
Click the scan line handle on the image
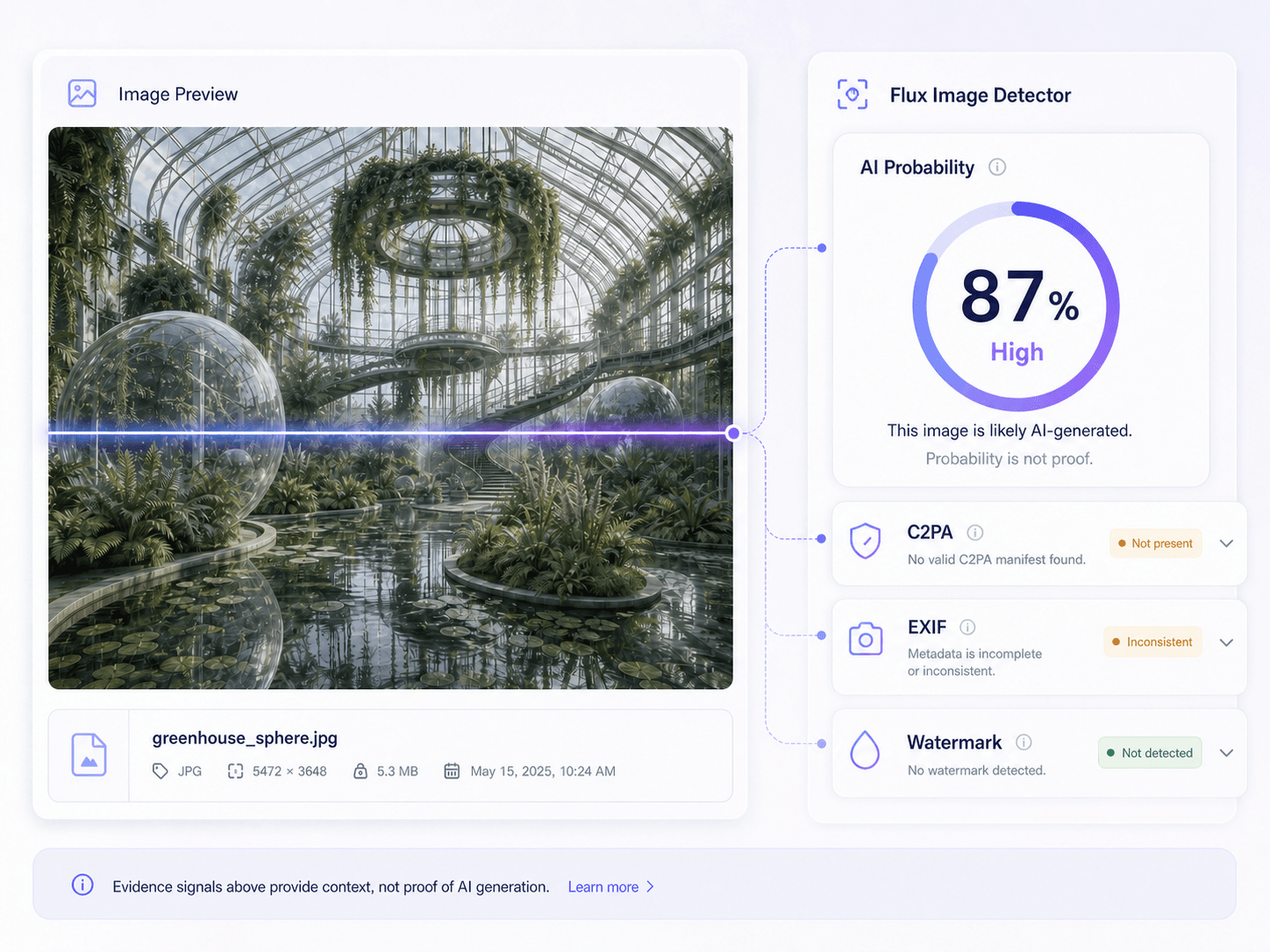point(733,433)
